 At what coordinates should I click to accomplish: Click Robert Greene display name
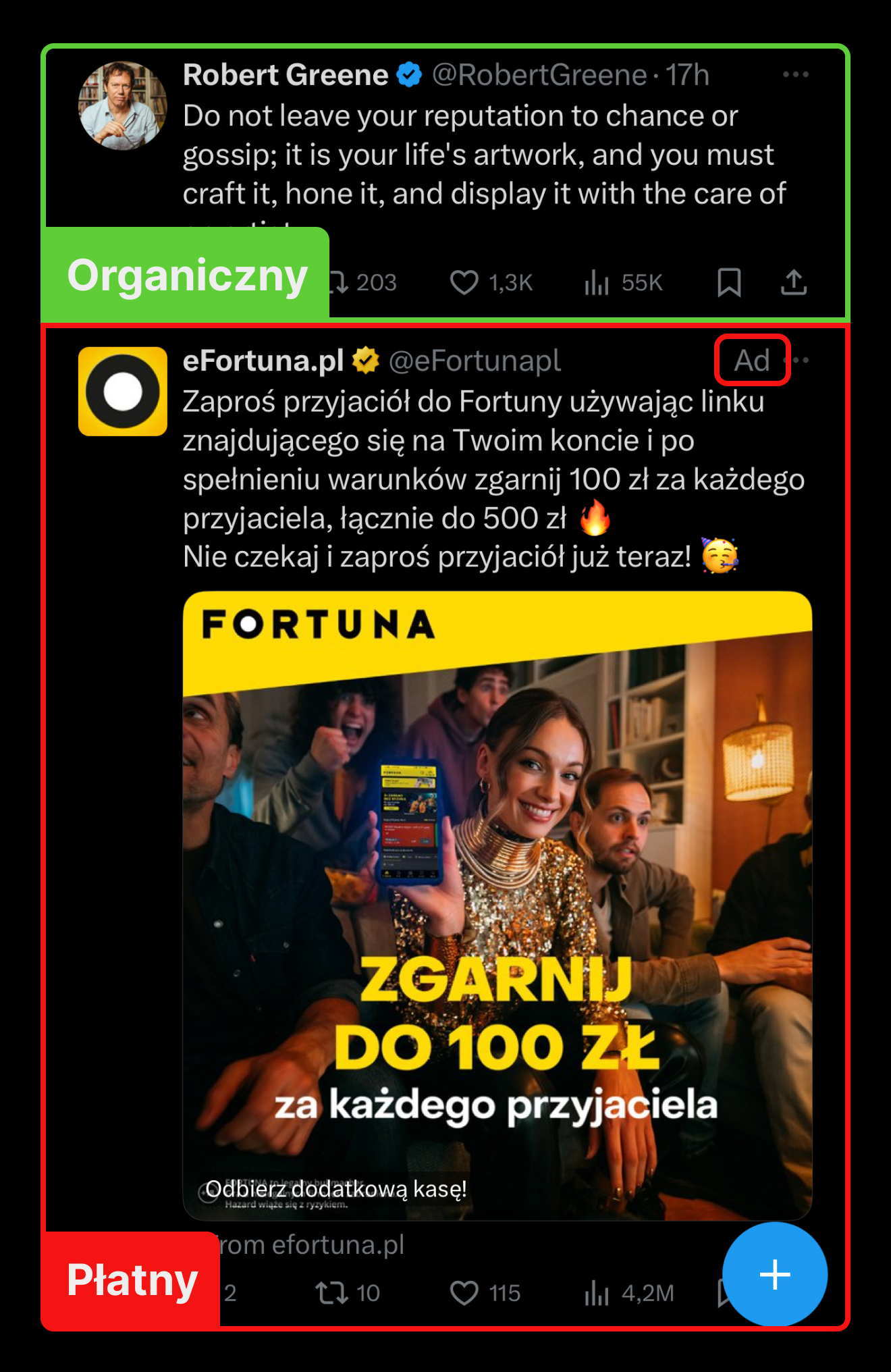point(286,75)
